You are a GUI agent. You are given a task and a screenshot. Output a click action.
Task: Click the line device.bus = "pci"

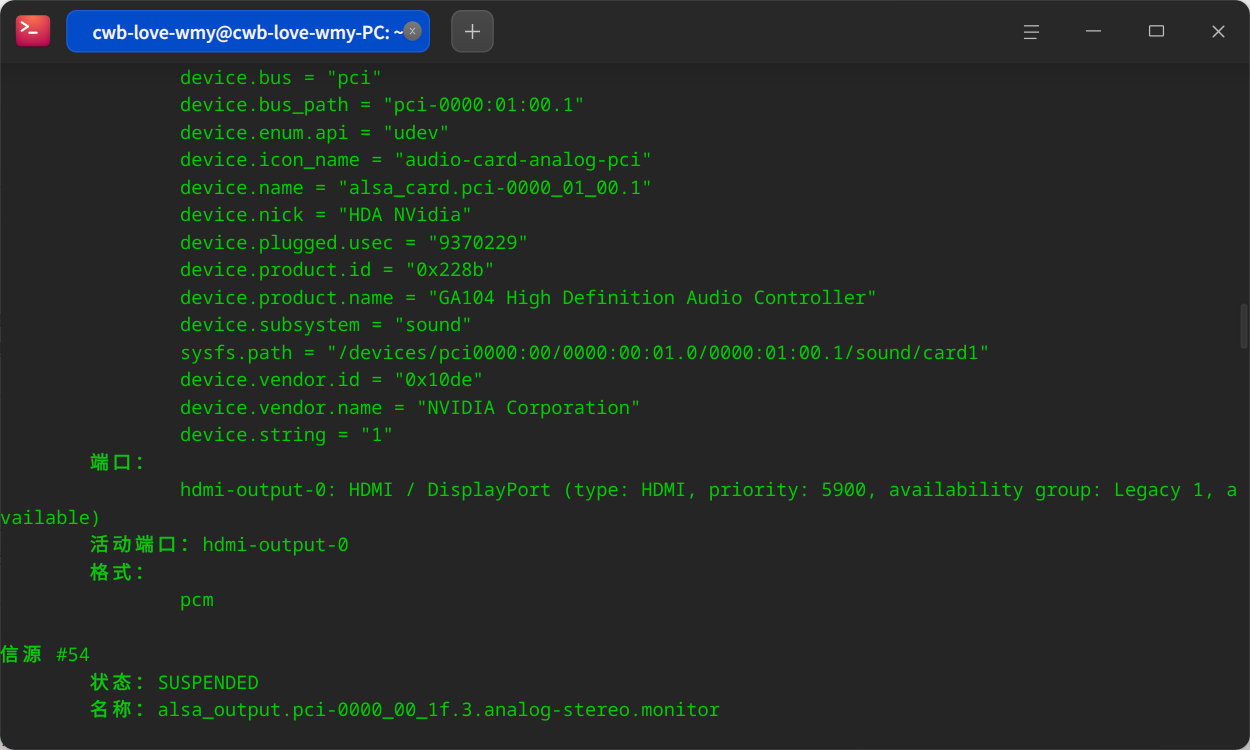click(x=281, y=78)
